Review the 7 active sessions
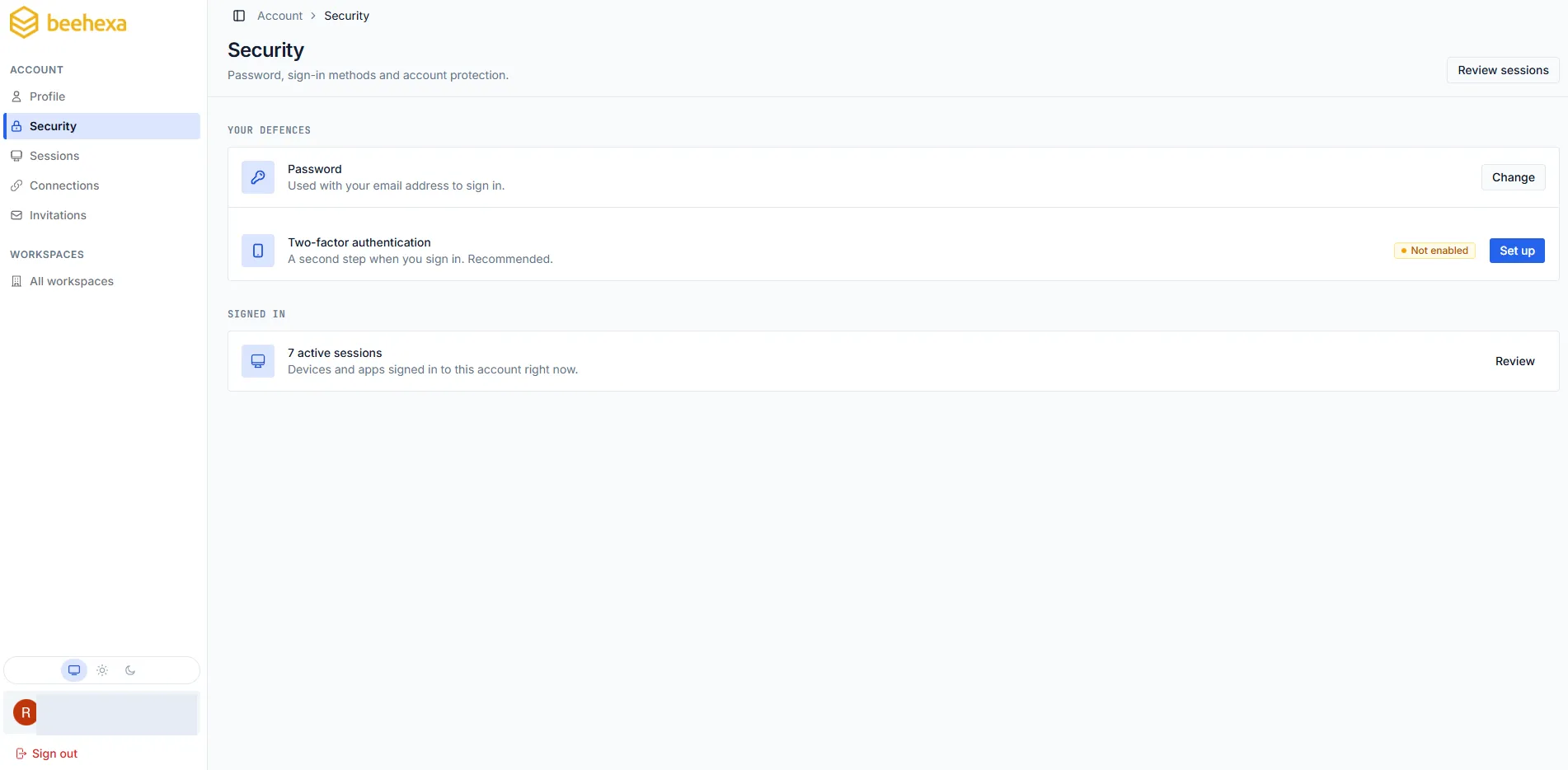The width and height of the screenshot is (1568, 770). [x=1514, y=361]
